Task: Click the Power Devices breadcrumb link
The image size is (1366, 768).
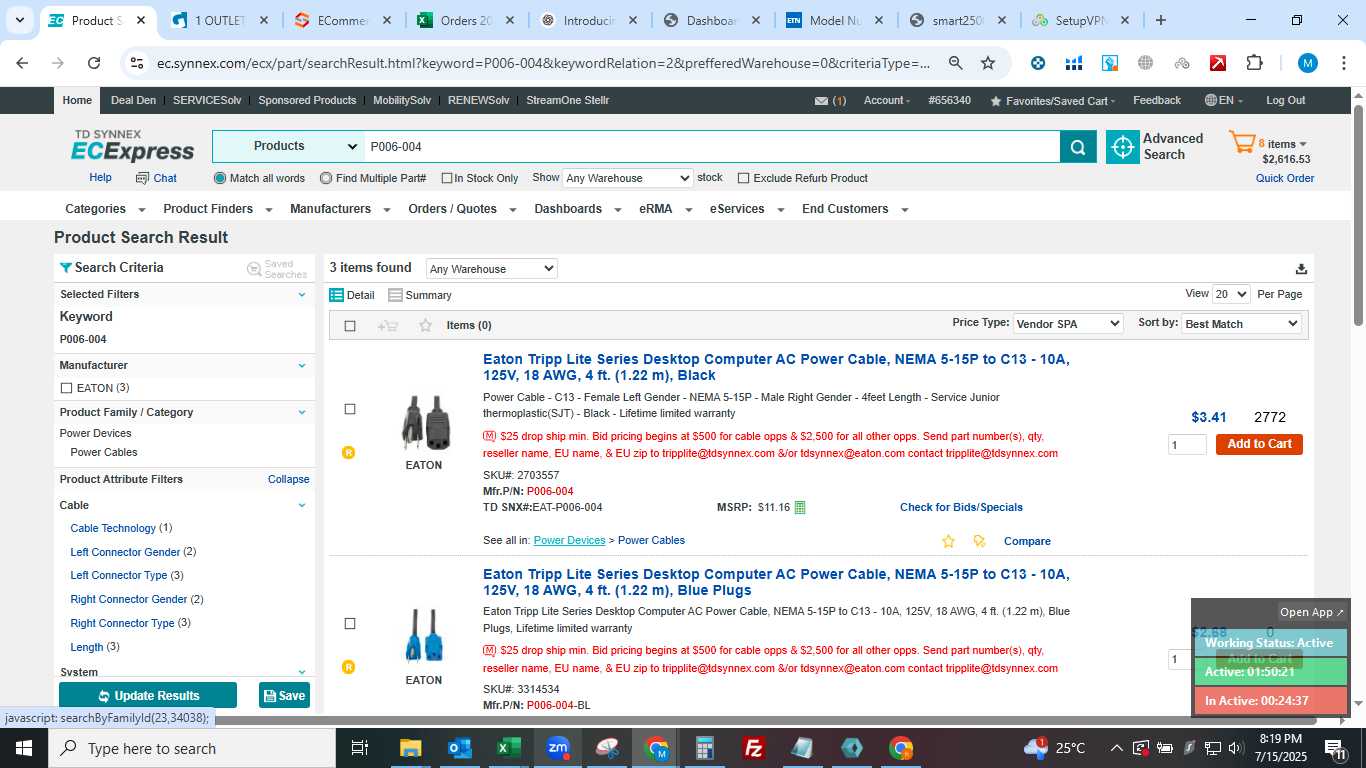Action: click(569, 540)
